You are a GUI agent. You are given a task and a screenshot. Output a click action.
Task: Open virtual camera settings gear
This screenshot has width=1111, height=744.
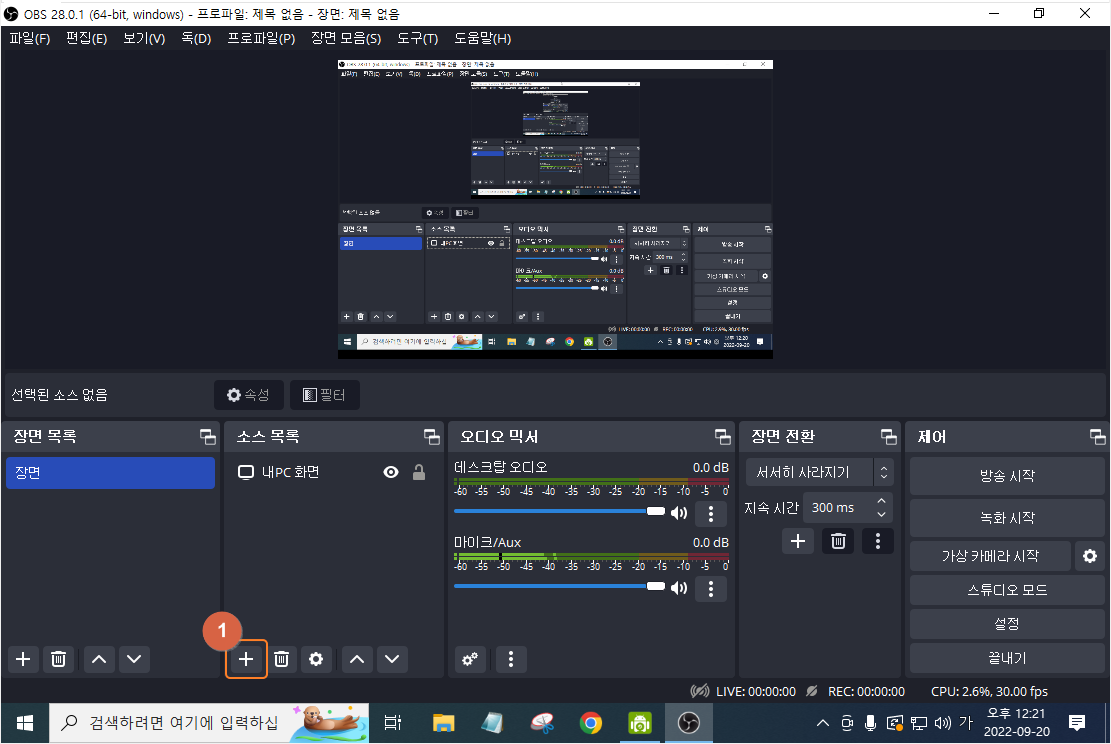[1089, 555]
